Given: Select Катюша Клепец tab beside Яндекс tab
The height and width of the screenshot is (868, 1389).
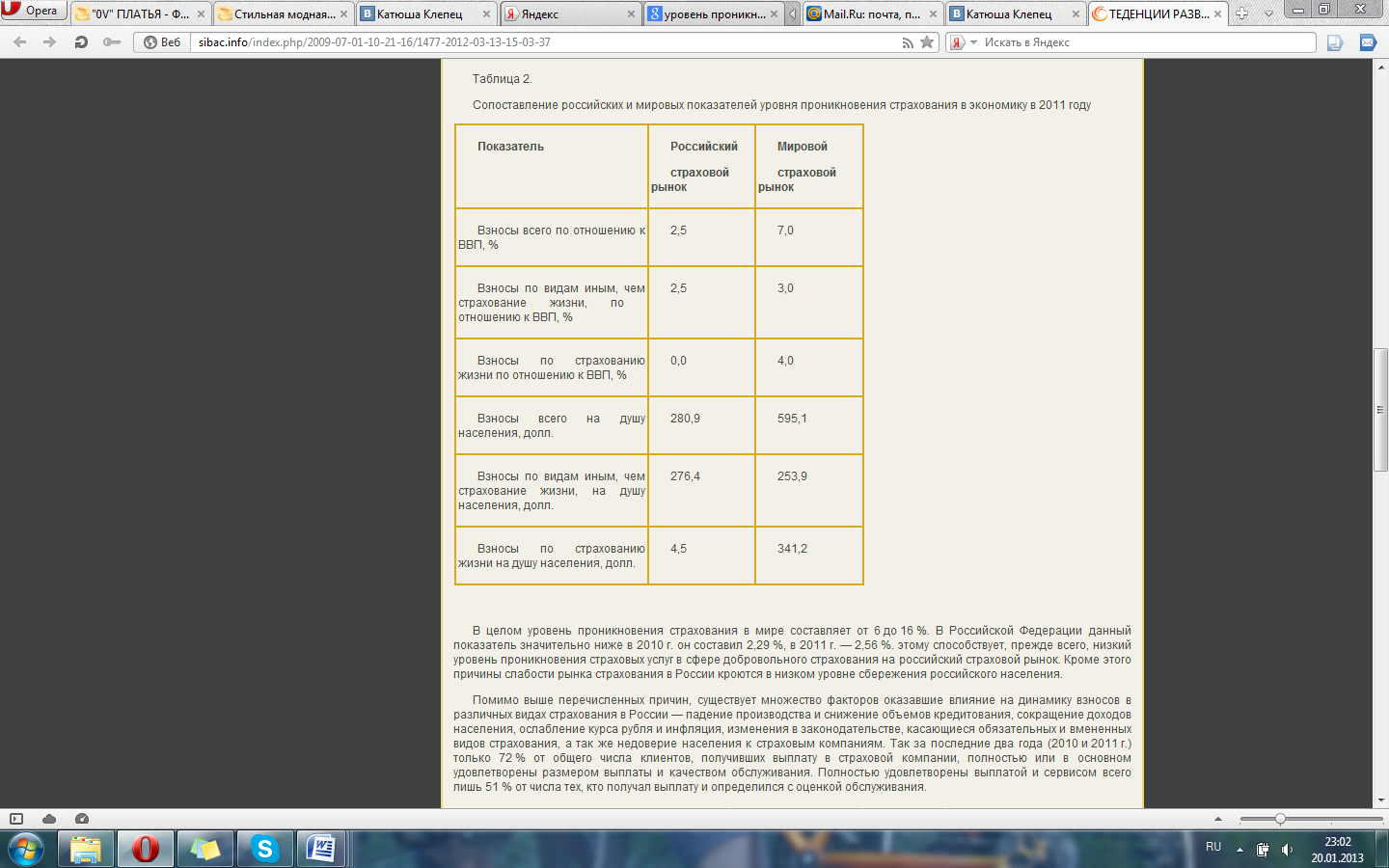Looking at the screenshot, I should click(x=427, y=14).
